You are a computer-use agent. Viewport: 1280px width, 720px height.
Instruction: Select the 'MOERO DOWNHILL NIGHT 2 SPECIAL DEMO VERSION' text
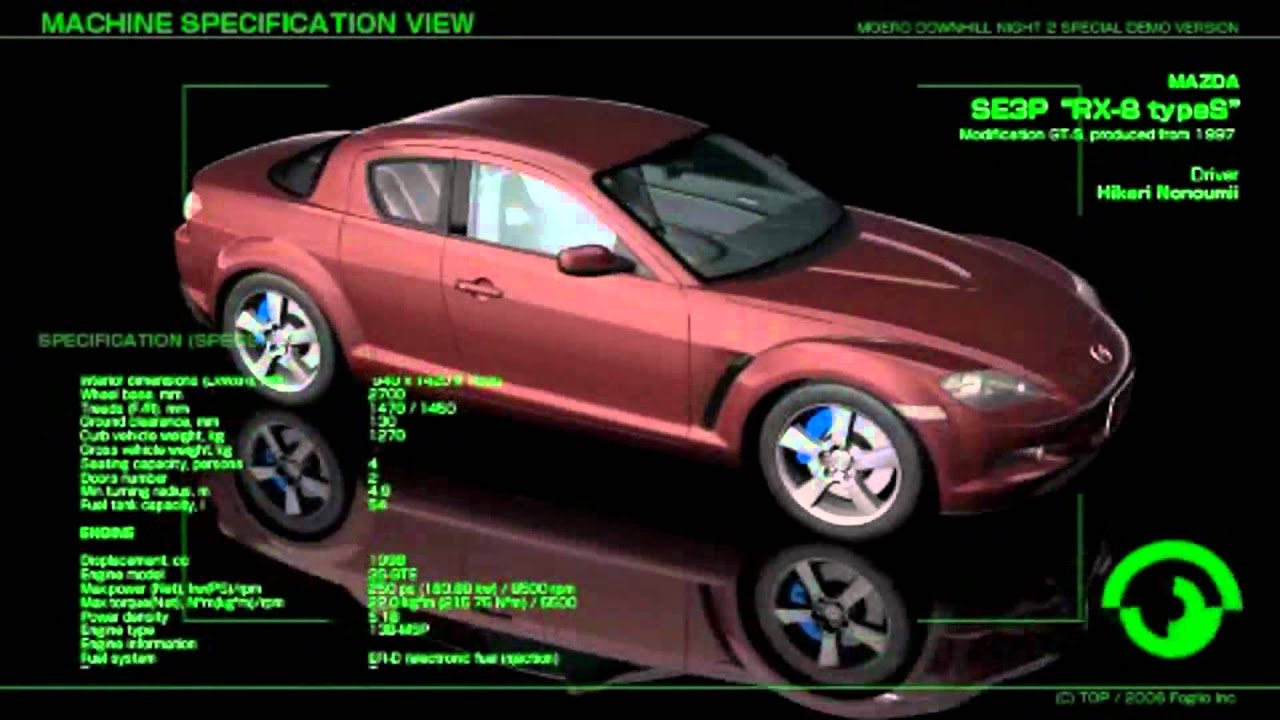tap(1047, 28)
